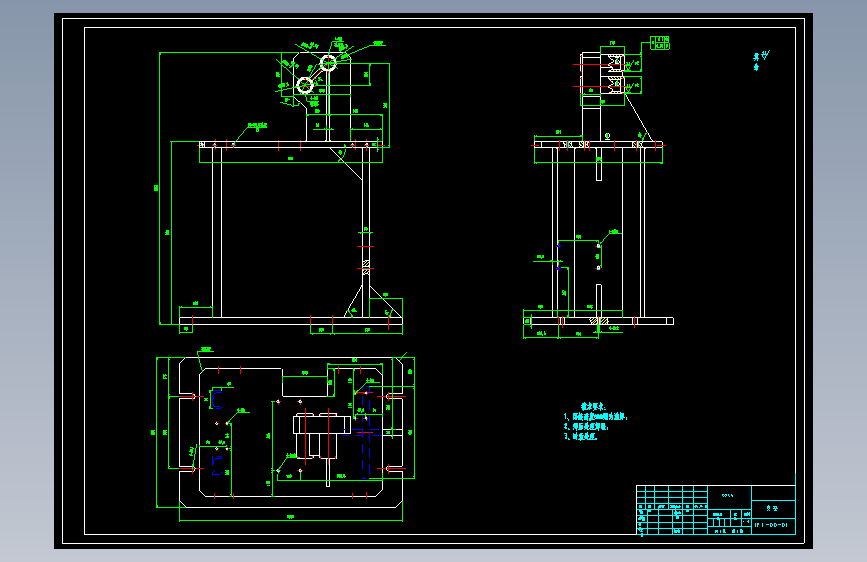This screenshot has height=562, width=867.
Task: Select requirement note numbered 3
Action: [x=581, y=436]
